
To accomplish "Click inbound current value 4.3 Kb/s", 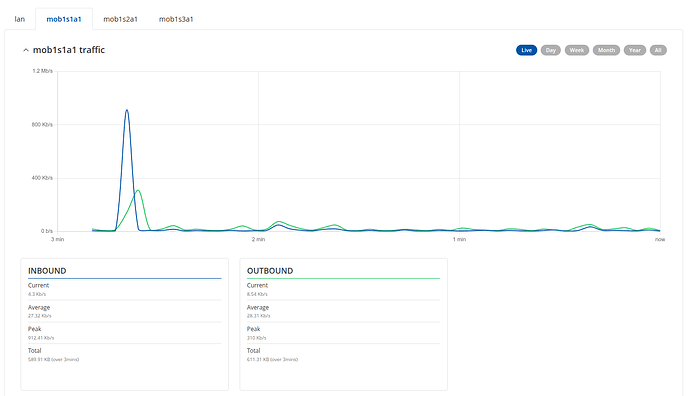I will click(37, 294).
